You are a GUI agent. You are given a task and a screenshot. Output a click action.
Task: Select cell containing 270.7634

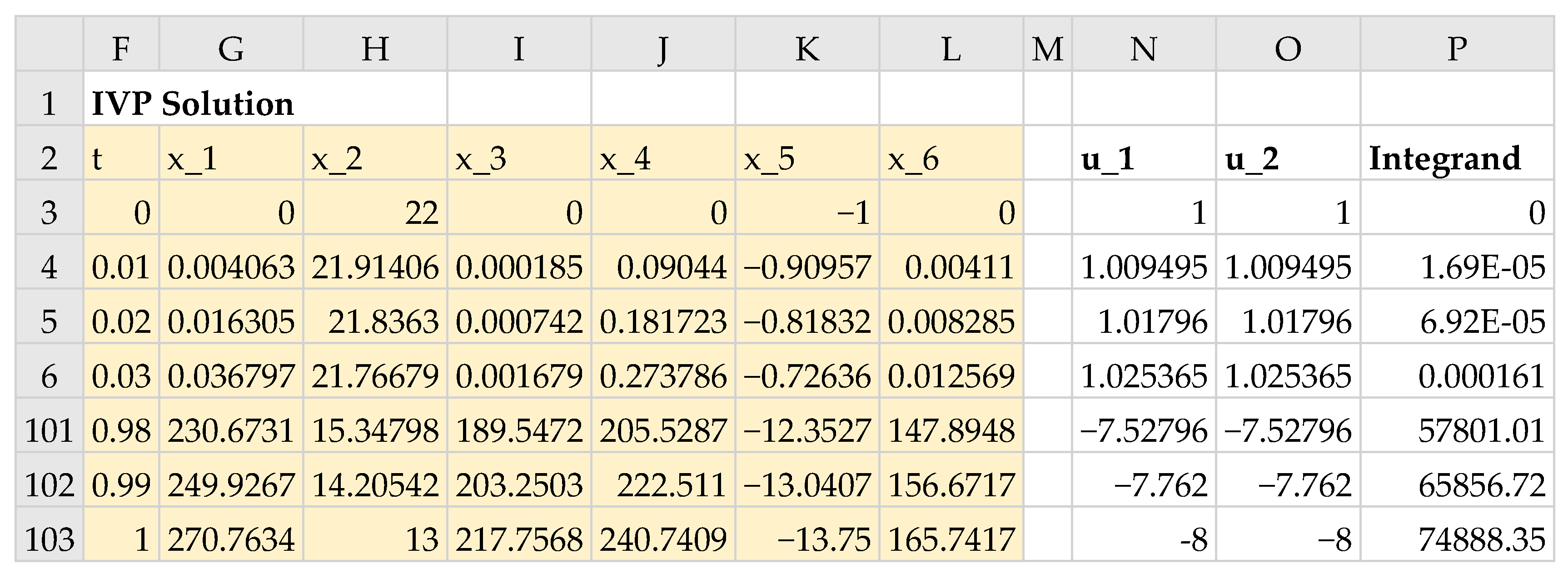click(231, 539)
